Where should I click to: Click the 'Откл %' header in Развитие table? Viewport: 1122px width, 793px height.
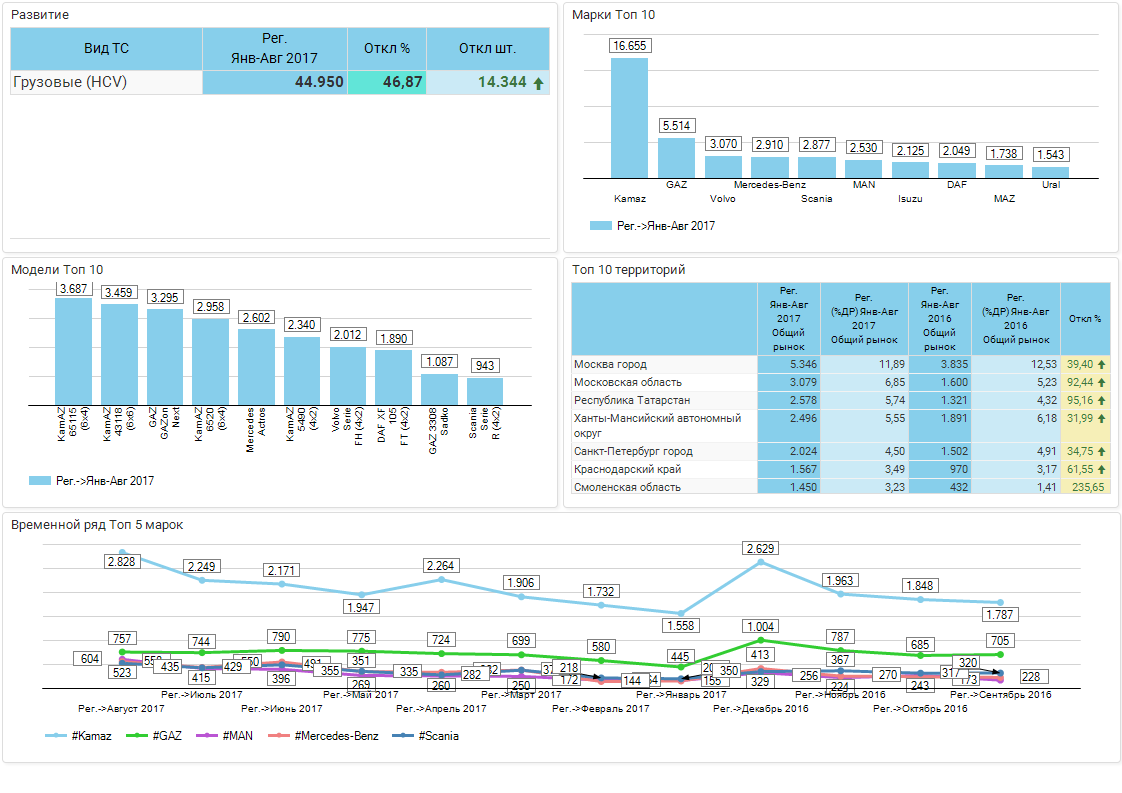pos(387,49)
